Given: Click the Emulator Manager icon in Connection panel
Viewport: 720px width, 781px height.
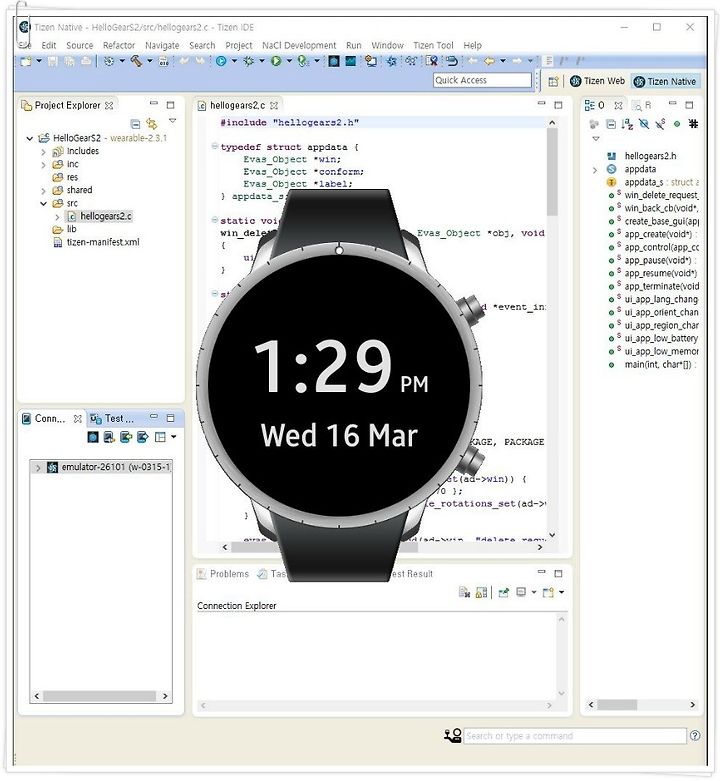Looking at the screenshot, I should (x=93, y=437).
